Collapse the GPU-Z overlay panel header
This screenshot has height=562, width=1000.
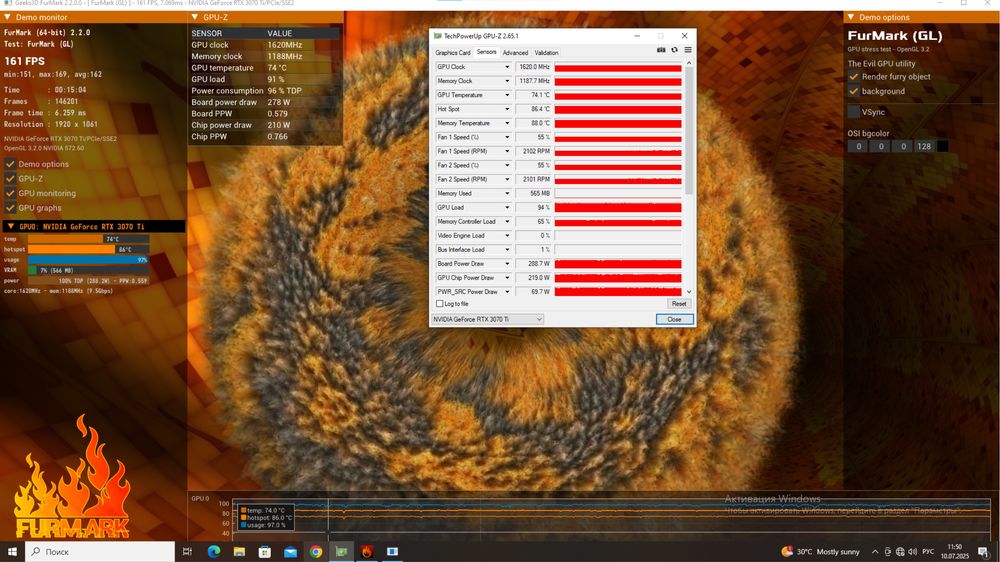tap(195, 17)
